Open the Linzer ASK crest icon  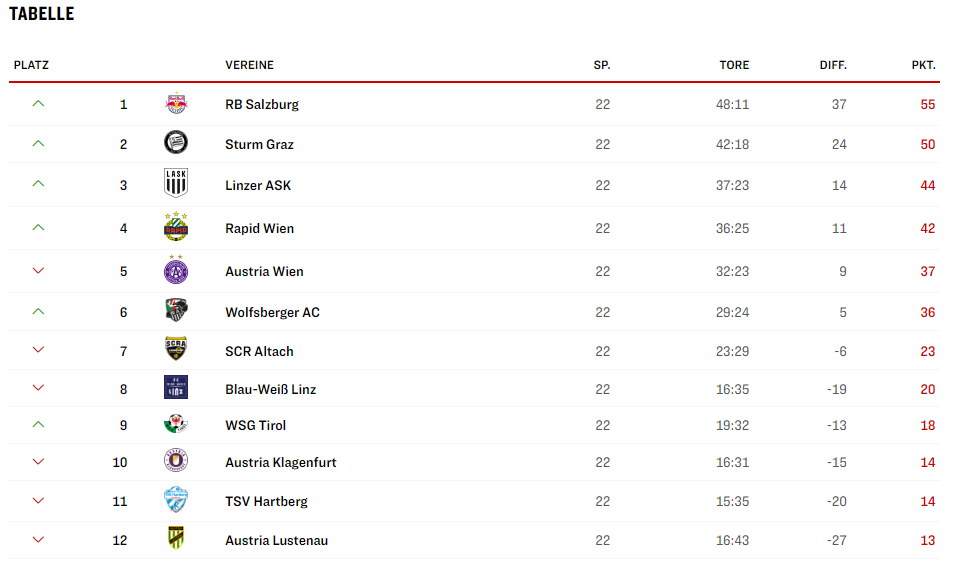176,183
